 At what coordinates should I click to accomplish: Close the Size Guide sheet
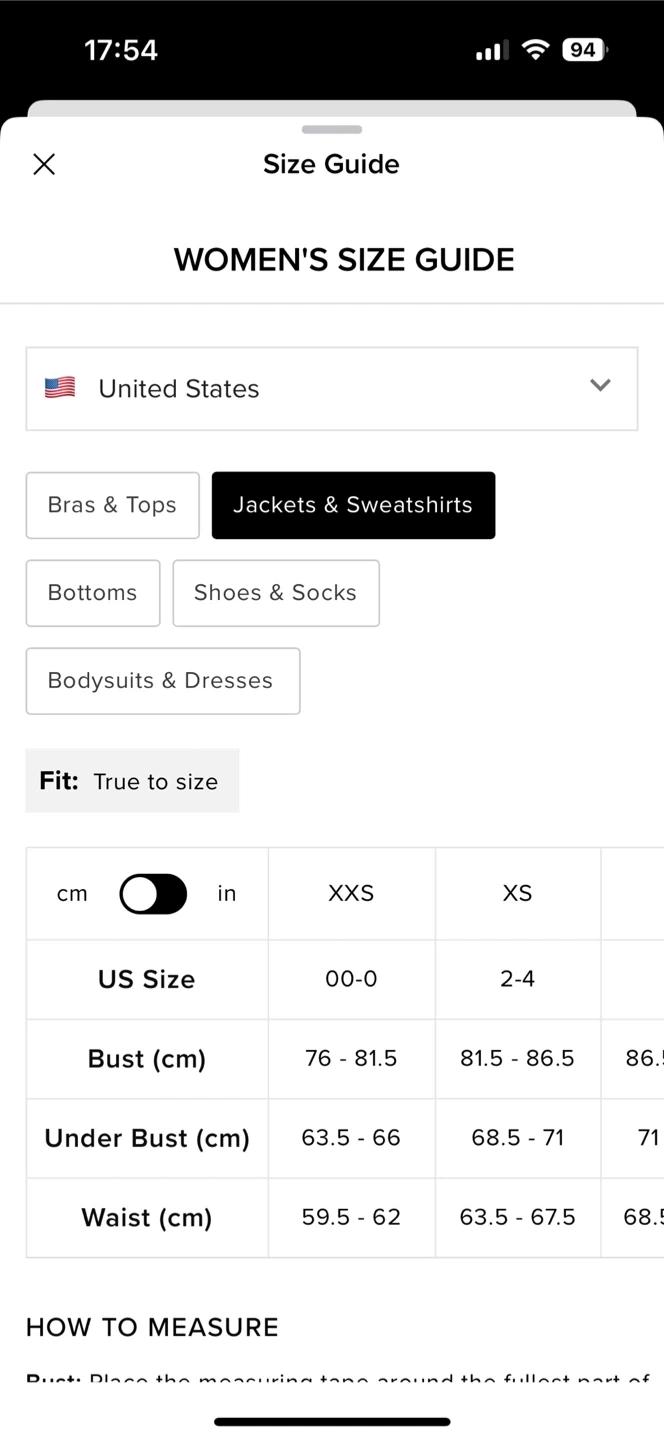[x=44, y=164]
